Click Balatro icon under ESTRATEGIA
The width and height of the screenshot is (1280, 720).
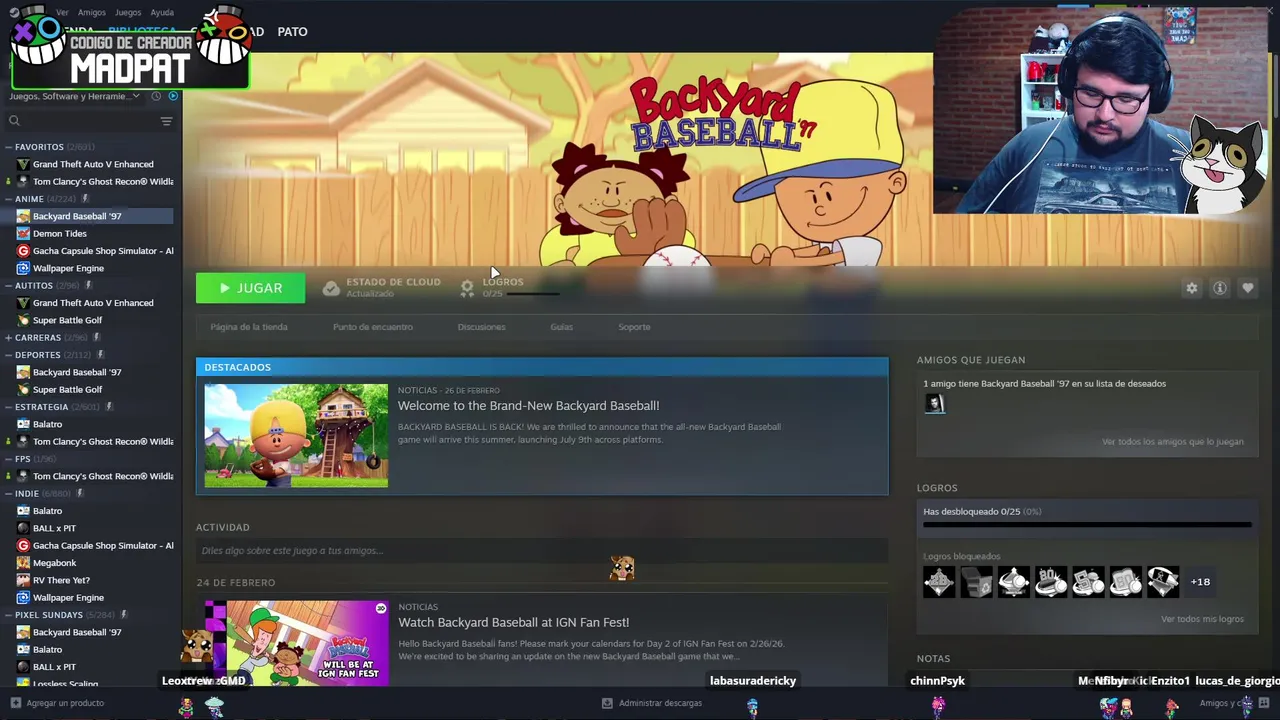23,424
